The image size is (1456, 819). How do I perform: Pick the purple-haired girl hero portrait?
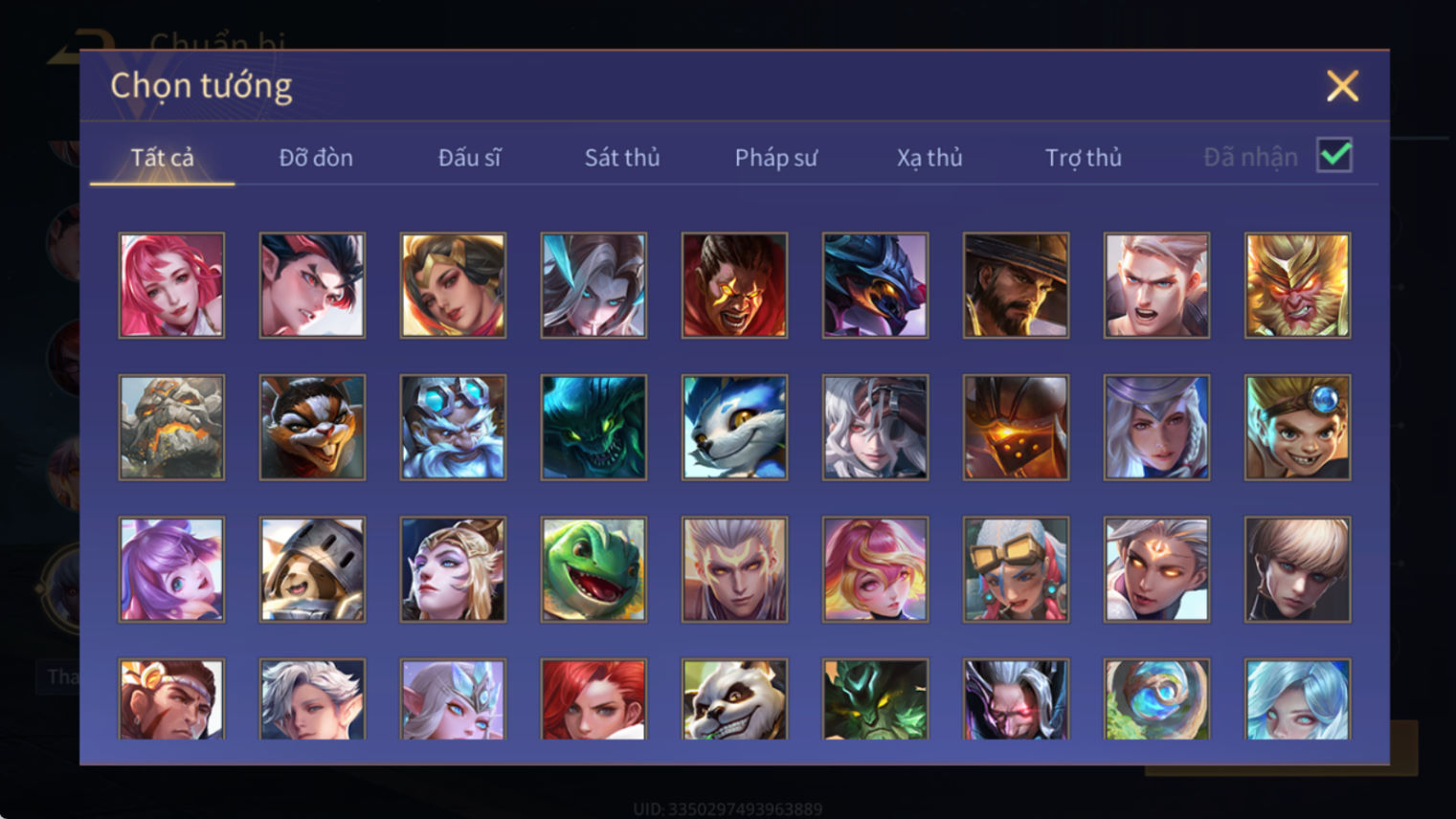(x=171, y=569)
